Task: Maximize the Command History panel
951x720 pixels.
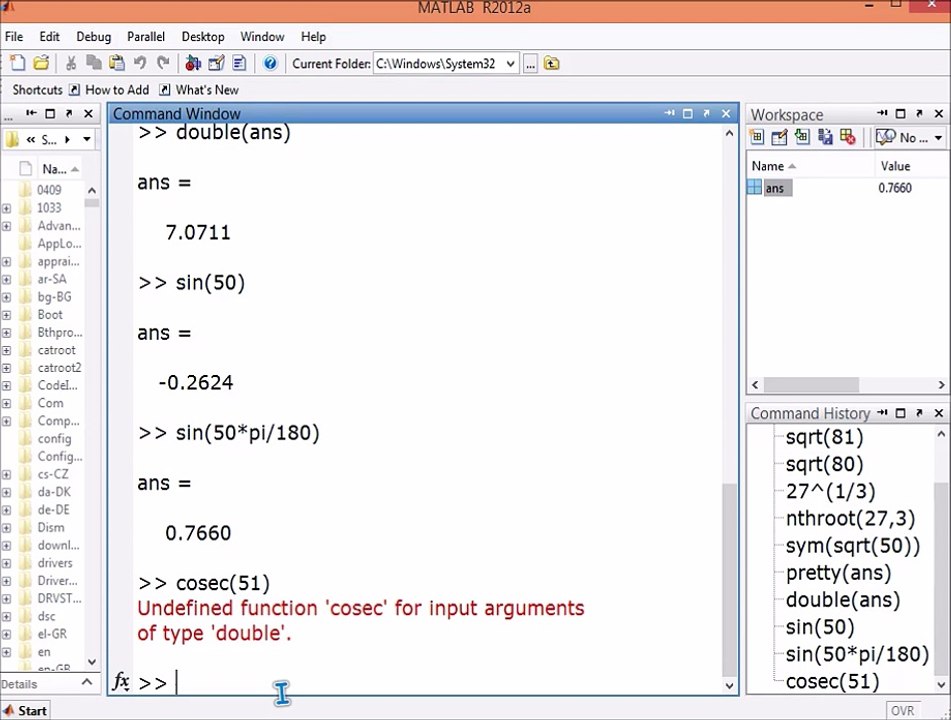Action: coord(901,412)
